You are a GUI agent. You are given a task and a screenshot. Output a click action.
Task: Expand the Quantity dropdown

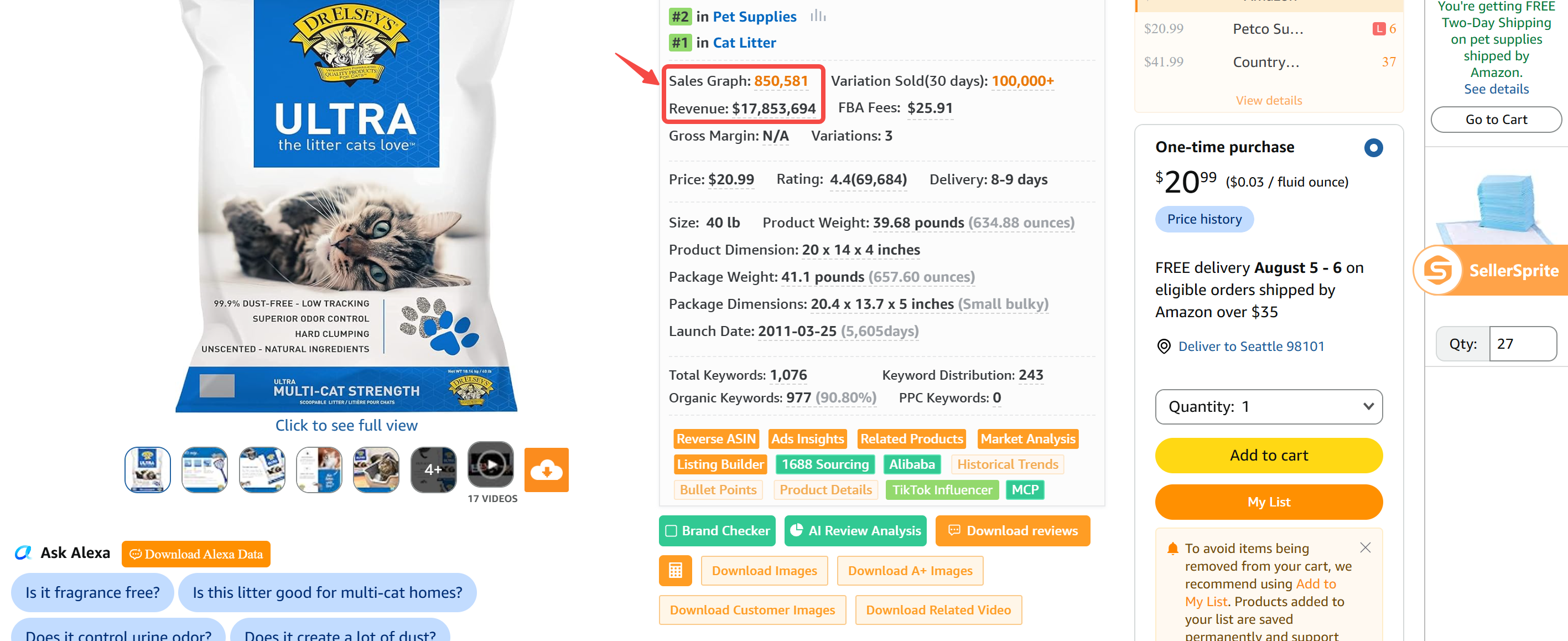tap(1269, 406)
